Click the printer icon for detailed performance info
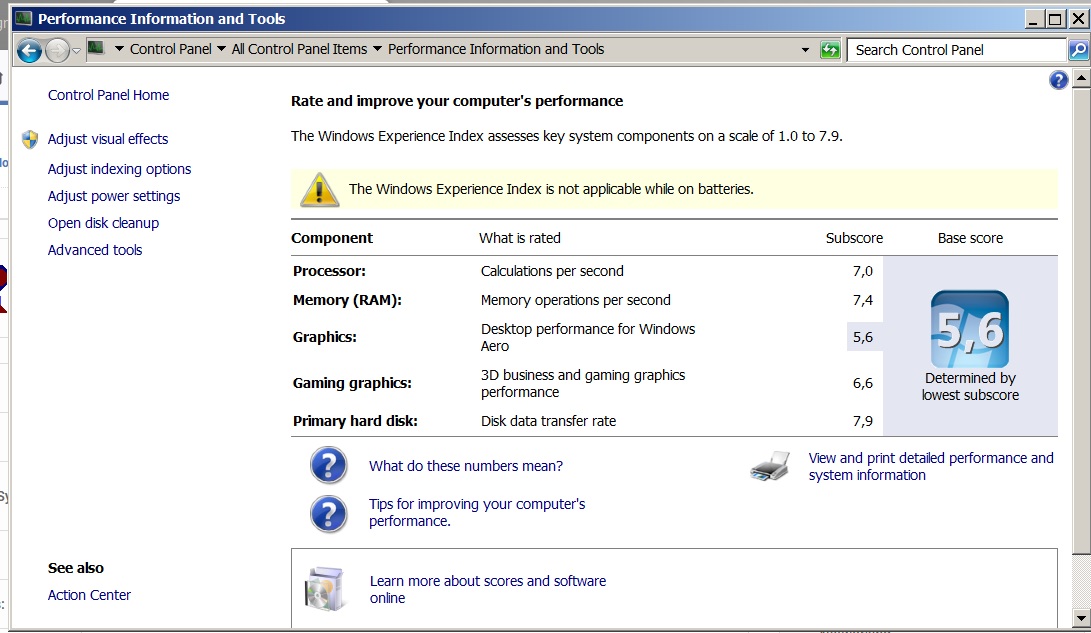This screenshot has height=633, width=1091. click(770, 467)
